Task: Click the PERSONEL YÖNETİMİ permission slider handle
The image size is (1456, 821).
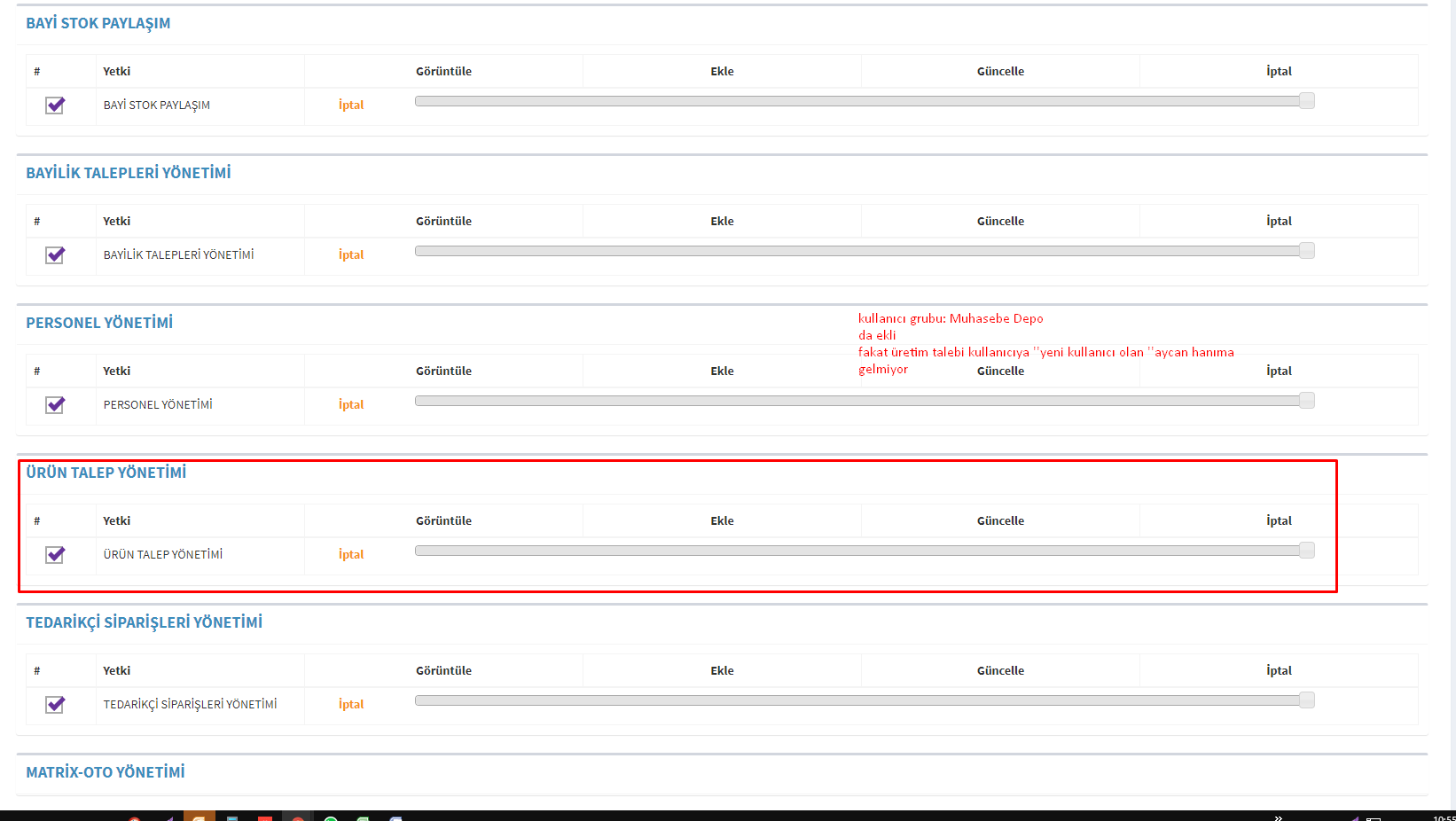Action: coord(1306,401)
